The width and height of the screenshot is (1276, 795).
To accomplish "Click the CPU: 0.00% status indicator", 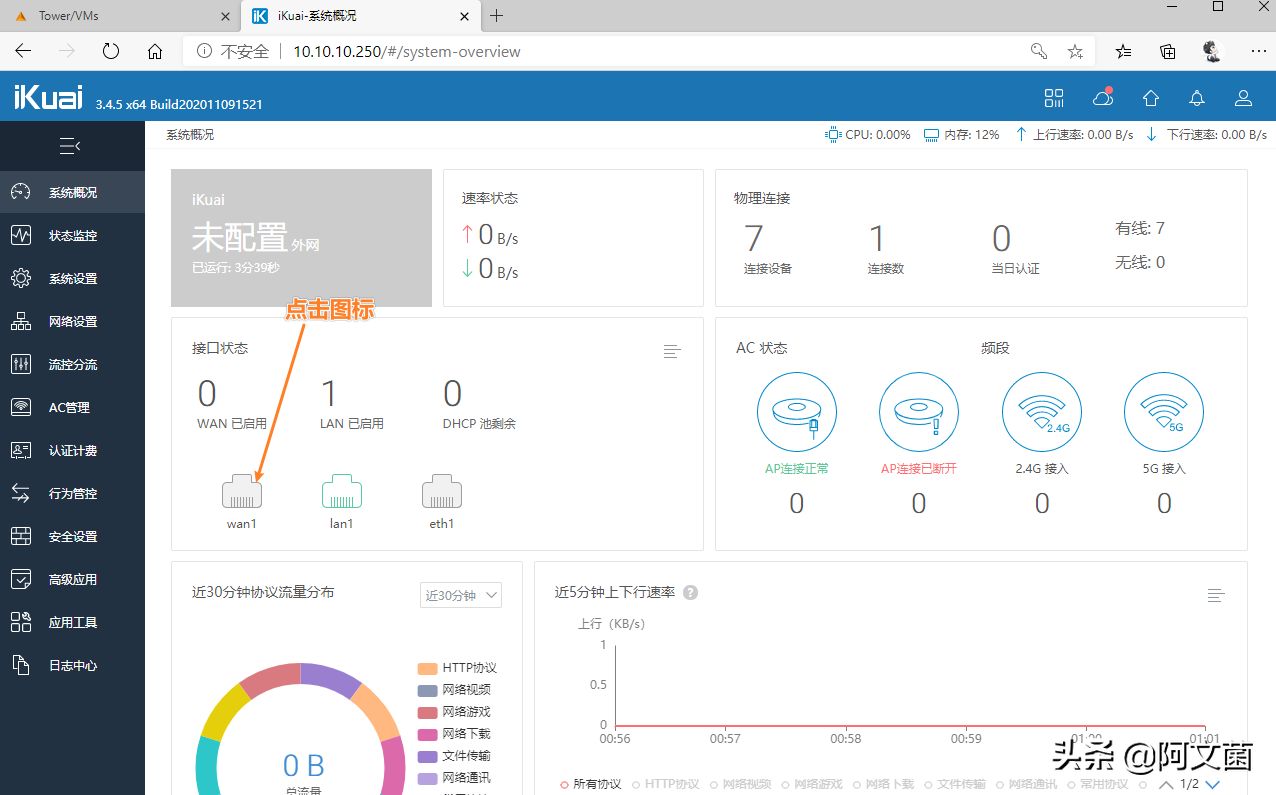I will click(x=867, y=134).
